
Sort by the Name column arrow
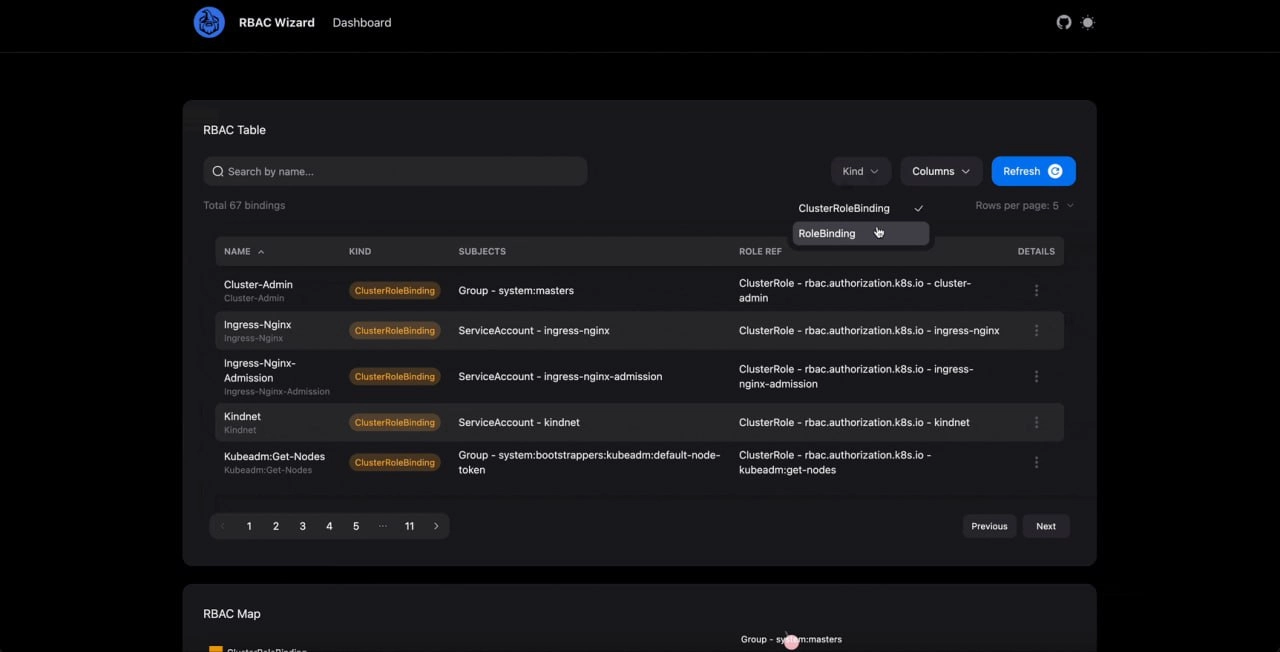tap(261, 252)
